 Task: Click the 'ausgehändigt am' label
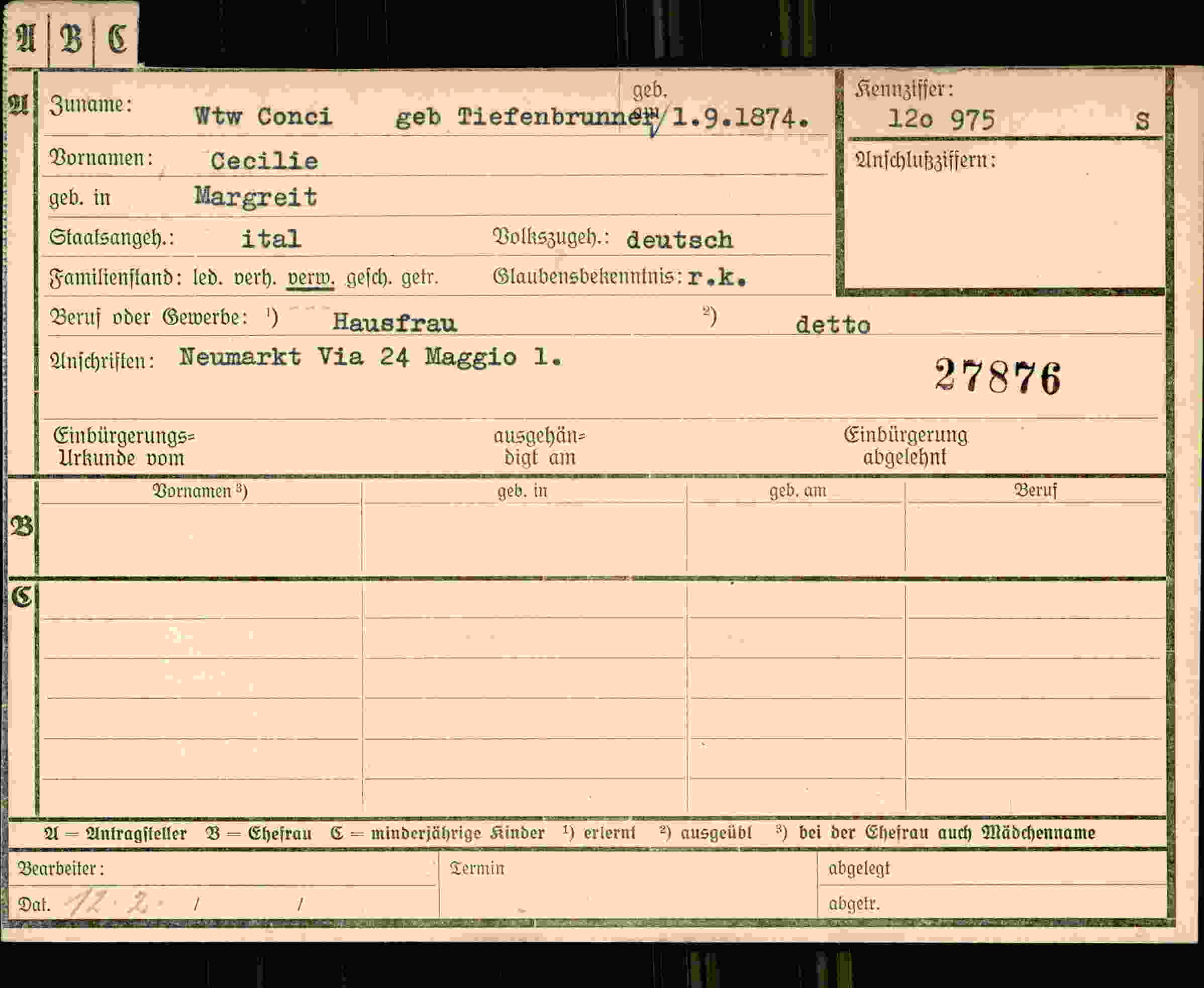pos(539,447)
